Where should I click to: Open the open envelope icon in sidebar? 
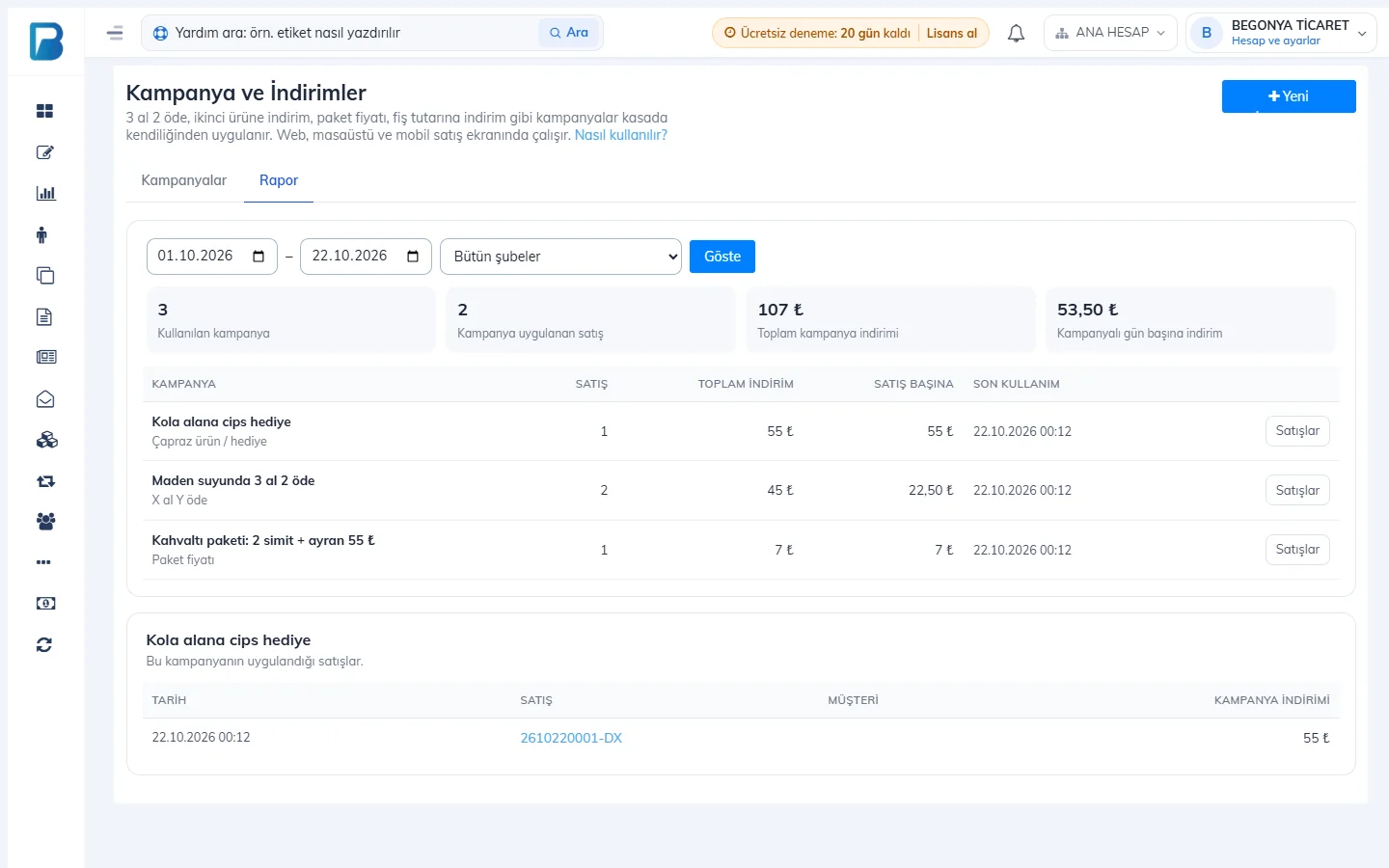(x=44, y=399)
